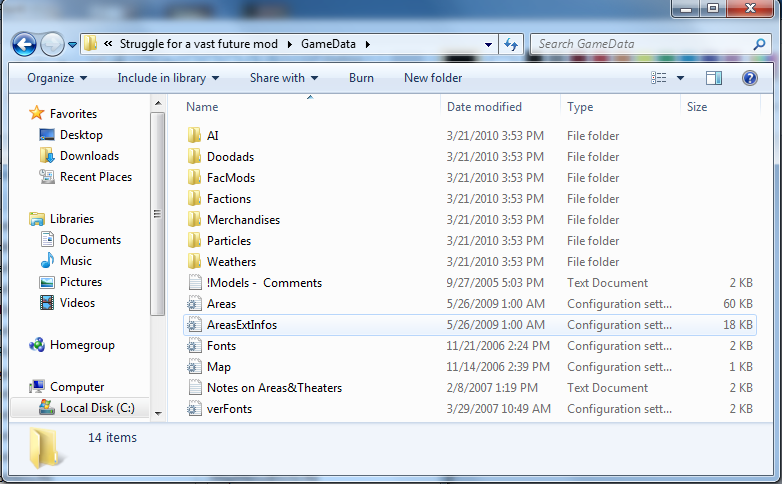782x484 pixels.
Task: Toggle the preview pane icon
Action: click(713, 78)
